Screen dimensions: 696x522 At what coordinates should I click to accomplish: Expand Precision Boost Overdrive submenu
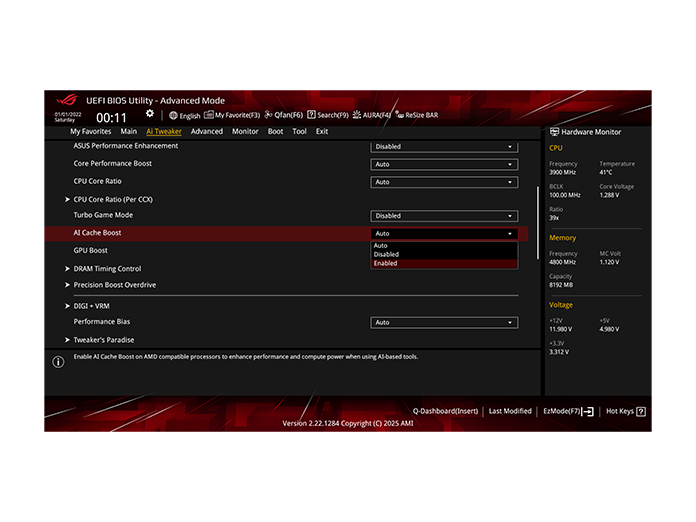click(x=111, y=285)
